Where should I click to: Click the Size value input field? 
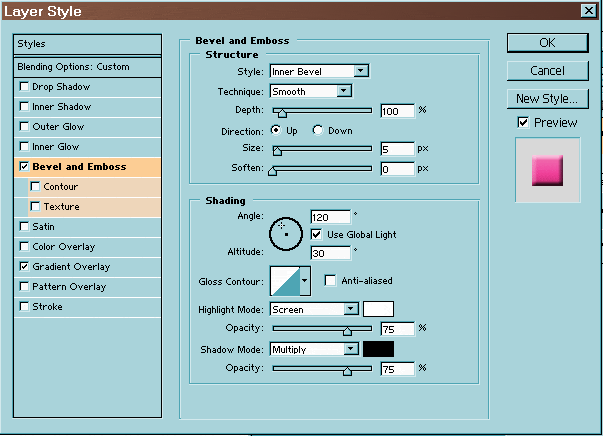click(396, 149)
